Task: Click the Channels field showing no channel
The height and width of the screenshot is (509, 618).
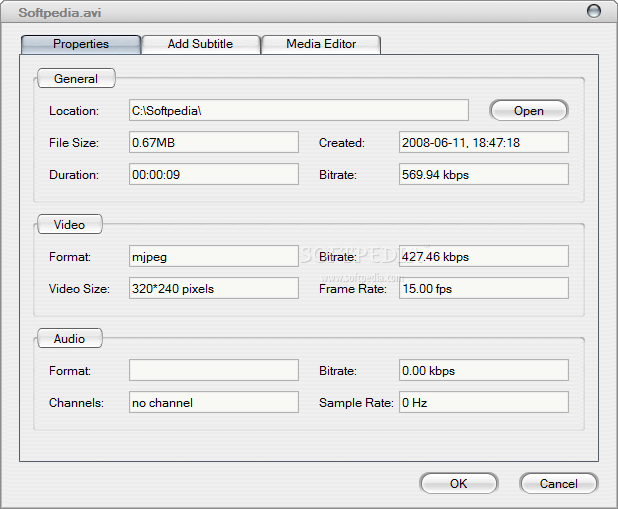Action: pyautogui.click(x=214, y=402)
